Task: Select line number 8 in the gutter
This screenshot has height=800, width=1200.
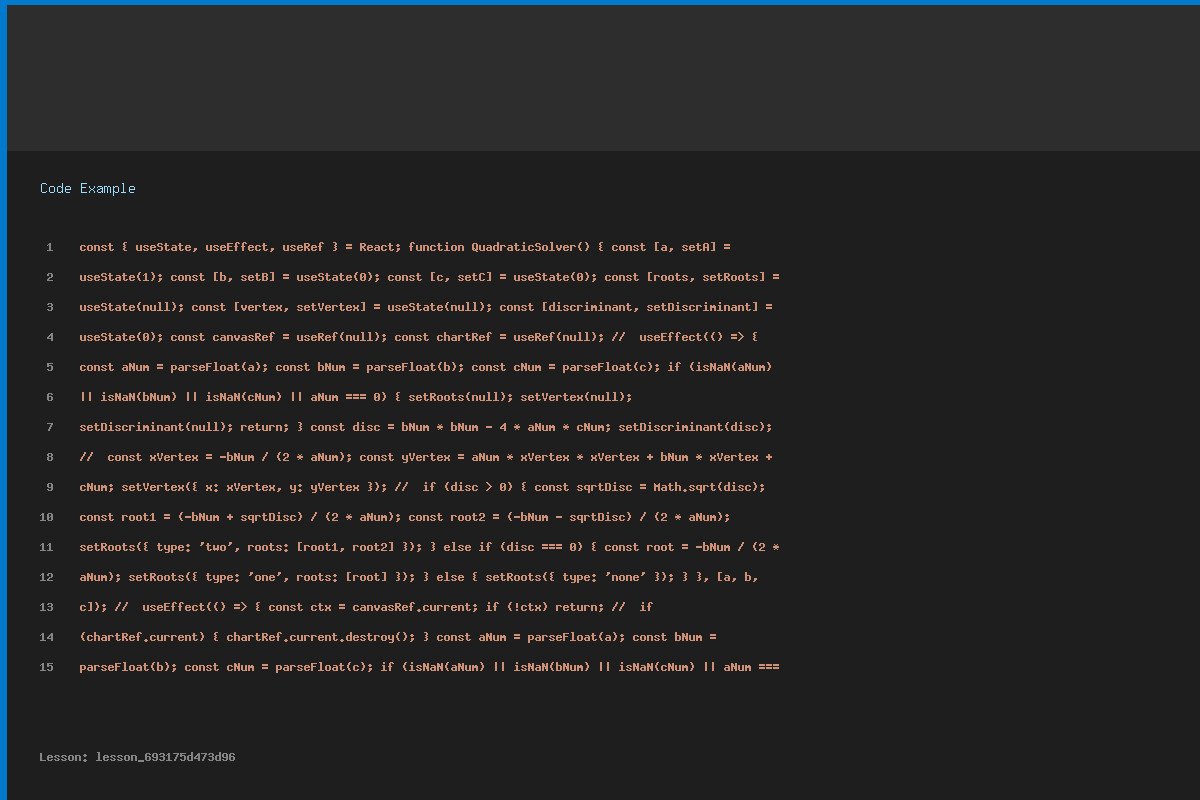Action: [49, 457]
